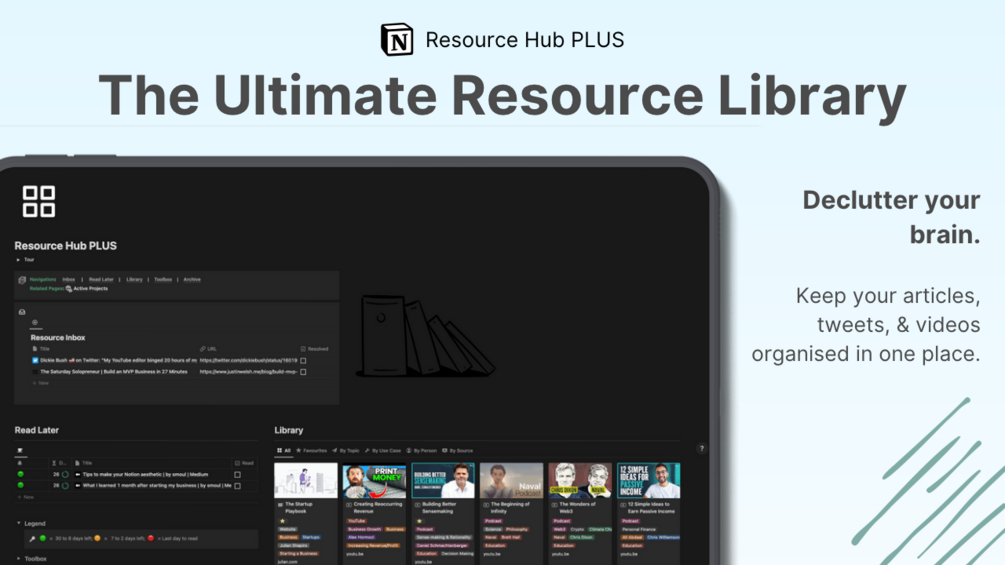
Task: Open the Active Projects related page
Action: click(x=90, y=289)
